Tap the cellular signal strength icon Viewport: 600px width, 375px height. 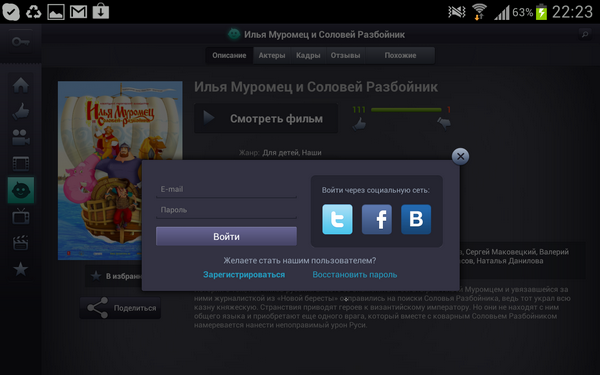point(502,13)
